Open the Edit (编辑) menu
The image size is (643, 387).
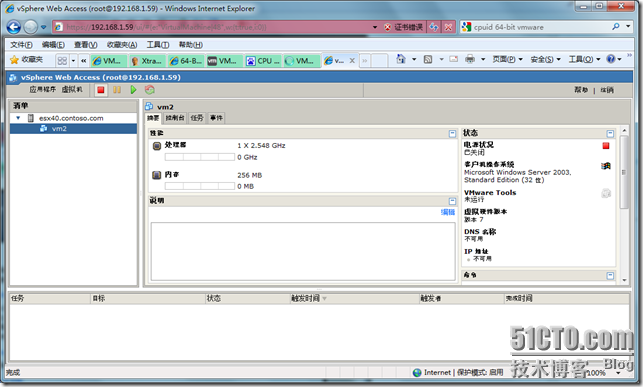[x=53, y=45]
